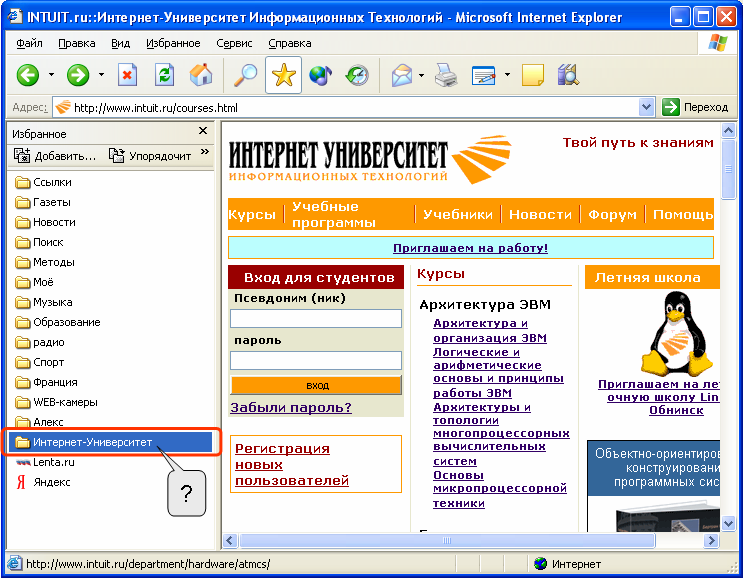Click the Research books toolbar icon

pyautogui.click(x=568, y=75)
